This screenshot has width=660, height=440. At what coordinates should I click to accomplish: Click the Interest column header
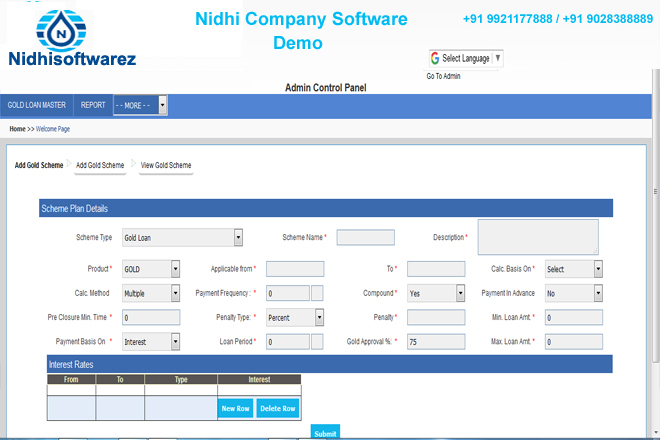tap(259, 379)
